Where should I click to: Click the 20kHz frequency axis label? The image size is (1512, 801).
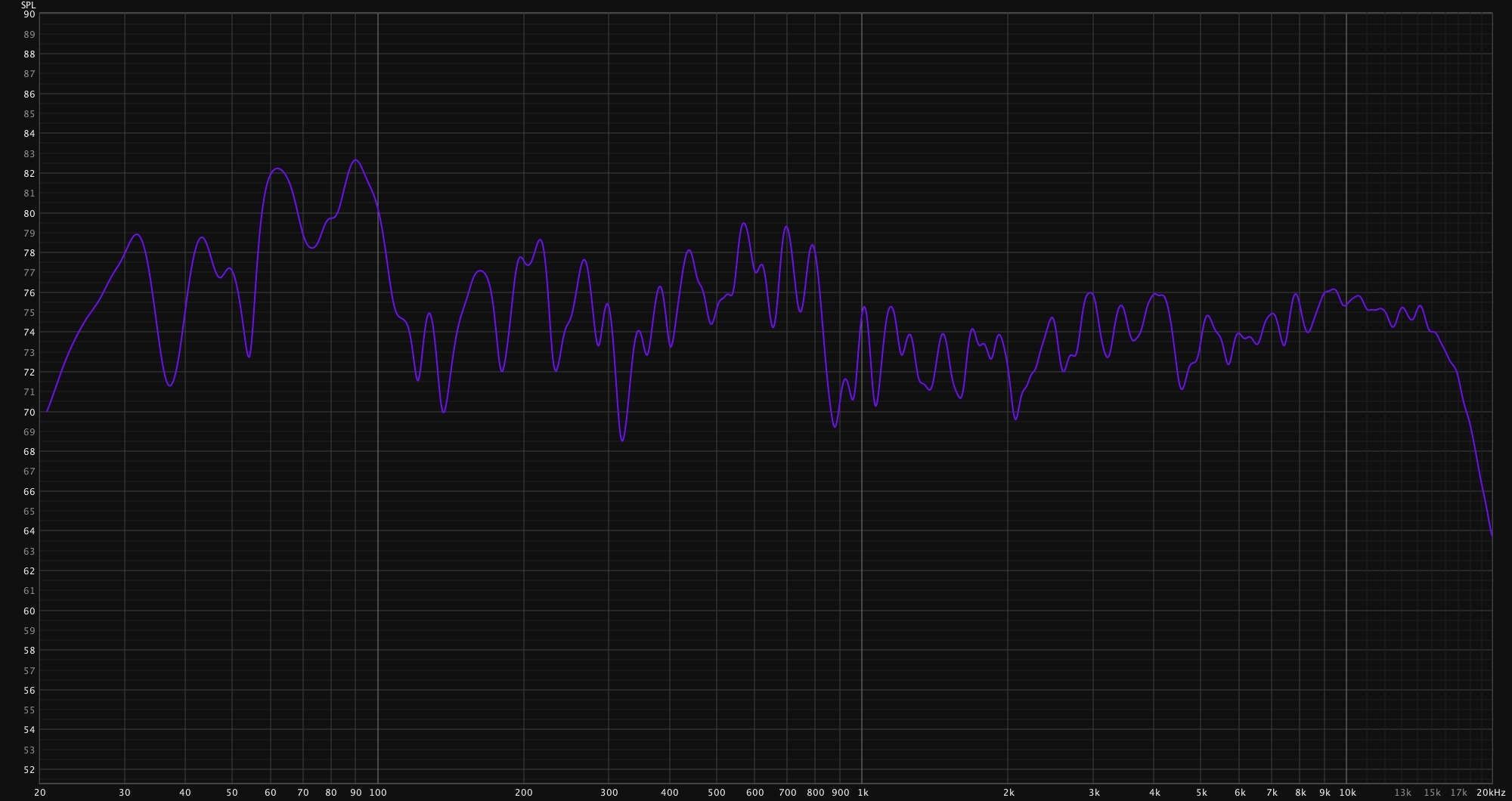pyautogui.click(x=1491, y=793)
